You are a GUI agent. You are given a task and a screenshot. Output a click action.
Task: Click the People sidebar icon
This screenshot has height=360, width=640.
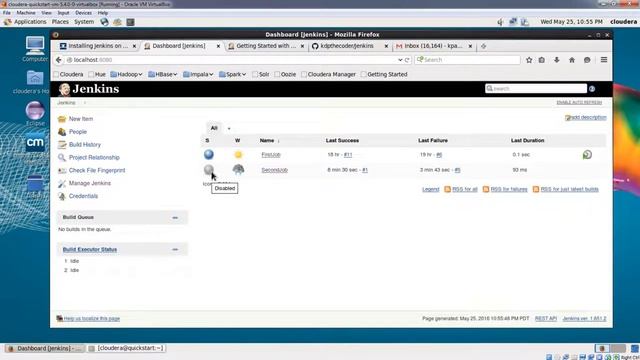[x=62, y=132]
